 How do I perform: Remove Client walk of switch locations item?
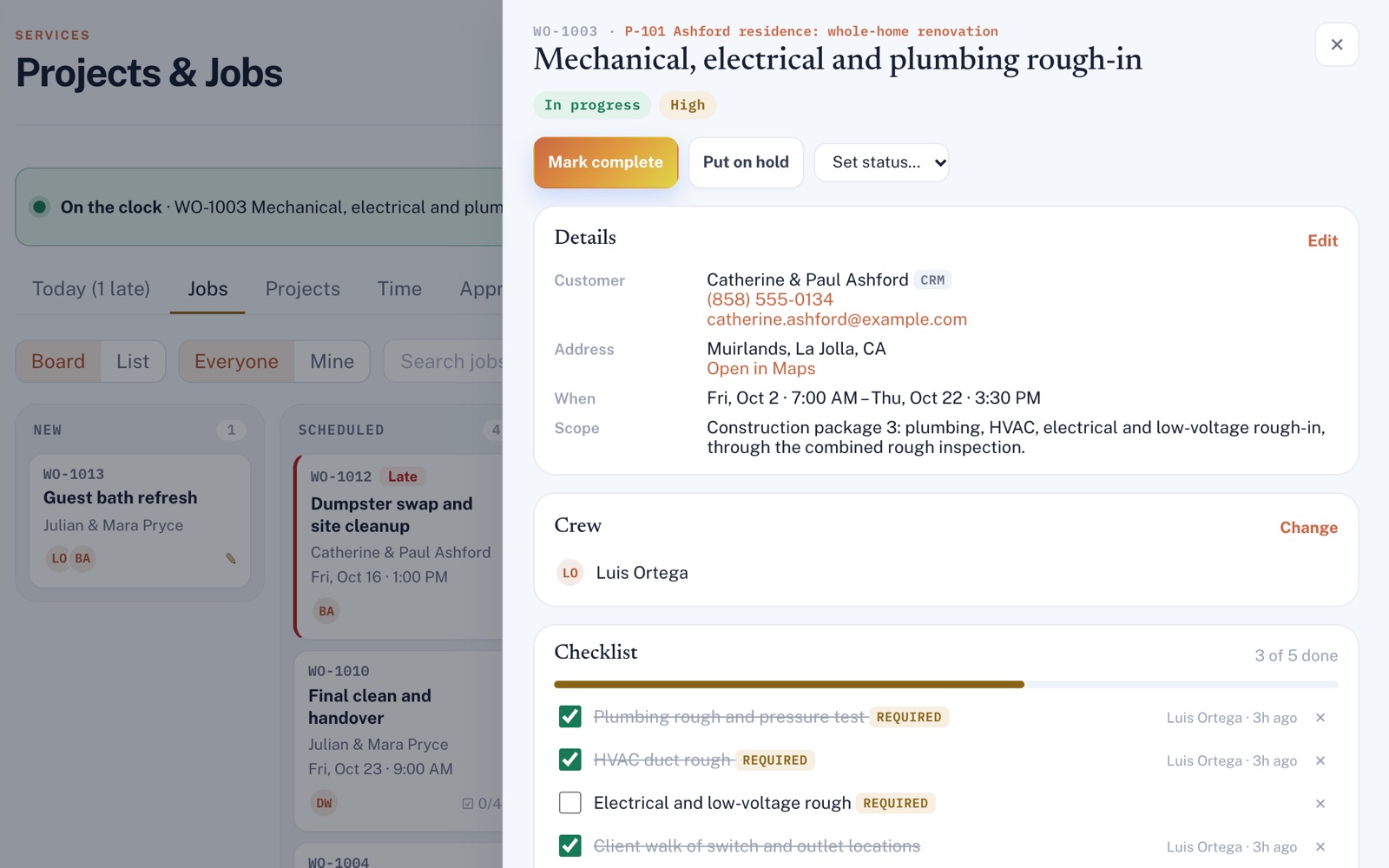point(1320,846)
